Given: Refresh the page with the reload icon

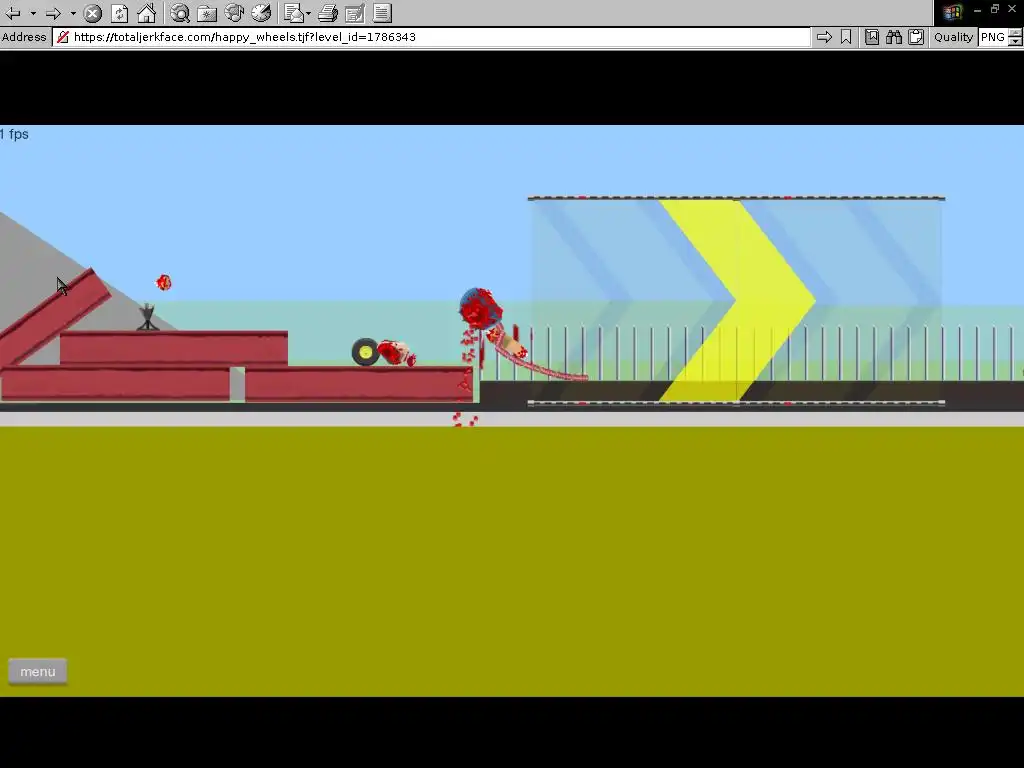Looking at the screenshot, I should [x=120, y=13].
